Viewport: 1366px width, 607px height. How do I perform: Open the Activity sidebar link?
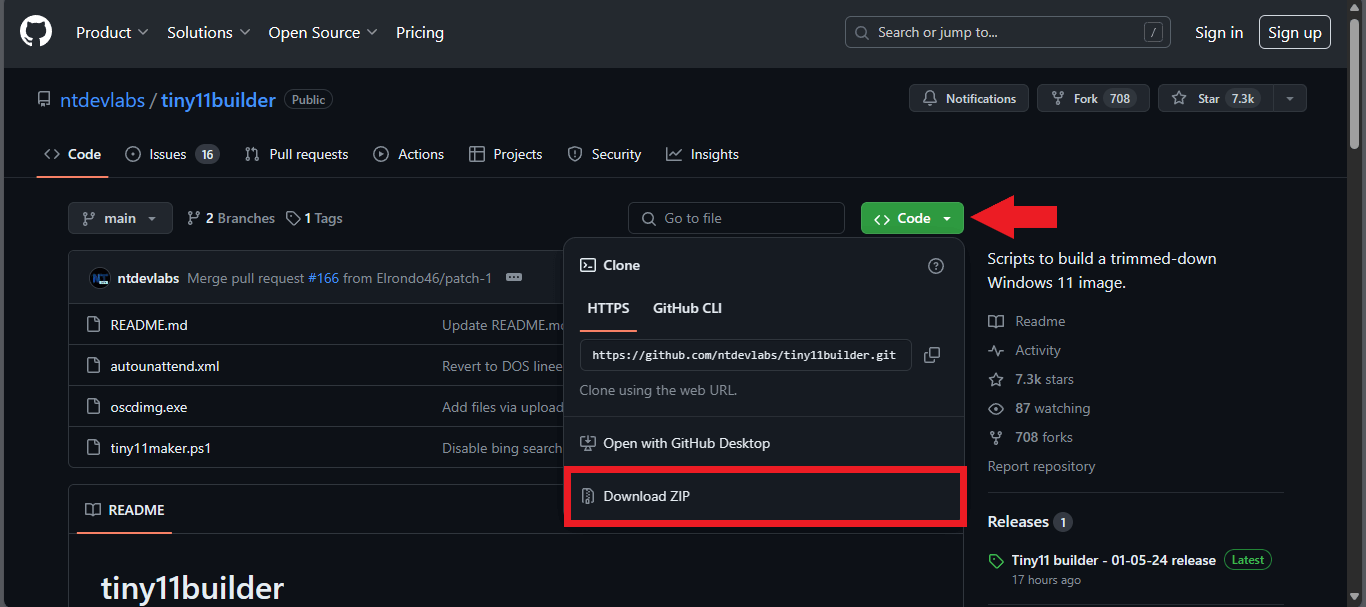(x=1024, y=350)
